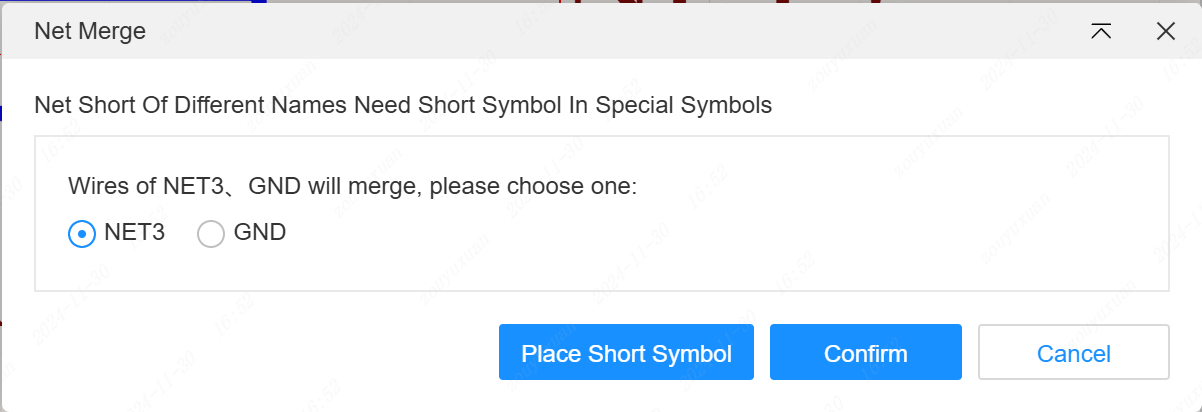Click the 'Wires of NET3、GND will merge' prompt
The width and height of the screenshot is (1202, 412).
352,187
